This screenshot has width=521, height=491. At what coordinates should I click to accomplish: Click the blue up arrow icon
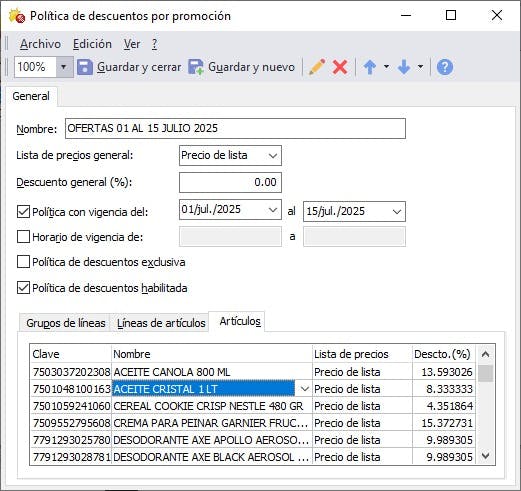[x=370, y=67]
